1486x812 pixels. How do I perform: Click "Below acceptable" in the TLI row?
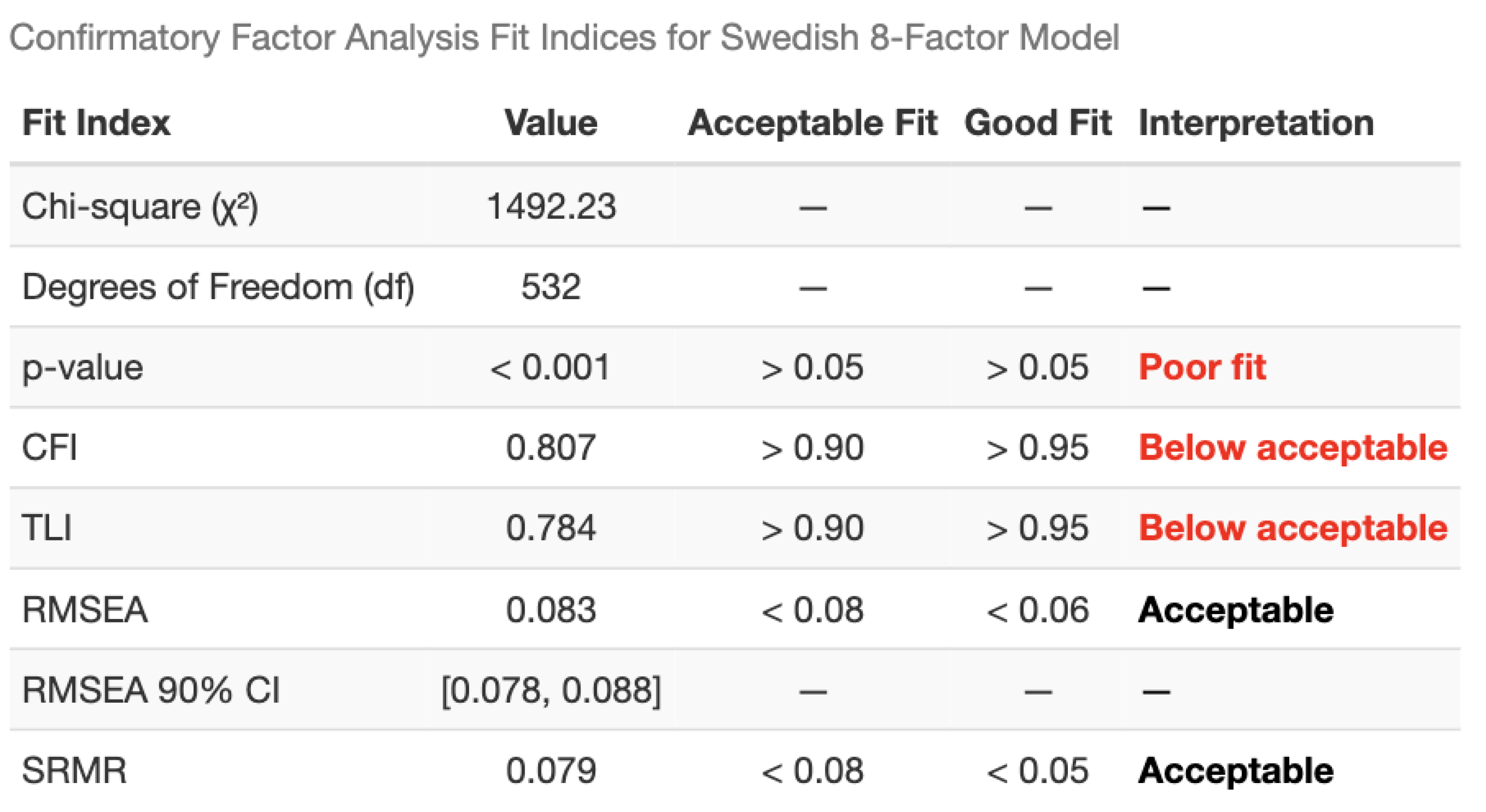click(1293, 528)
